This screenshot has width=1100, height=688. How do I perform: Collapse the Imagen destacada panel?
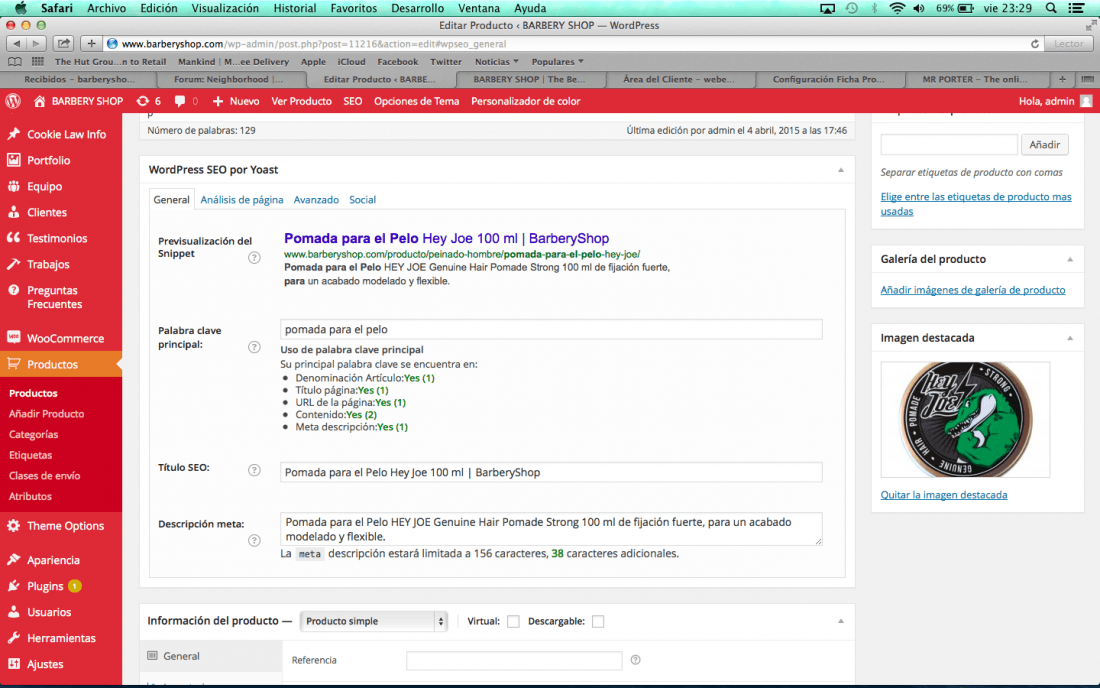(x=1070, y=338)
